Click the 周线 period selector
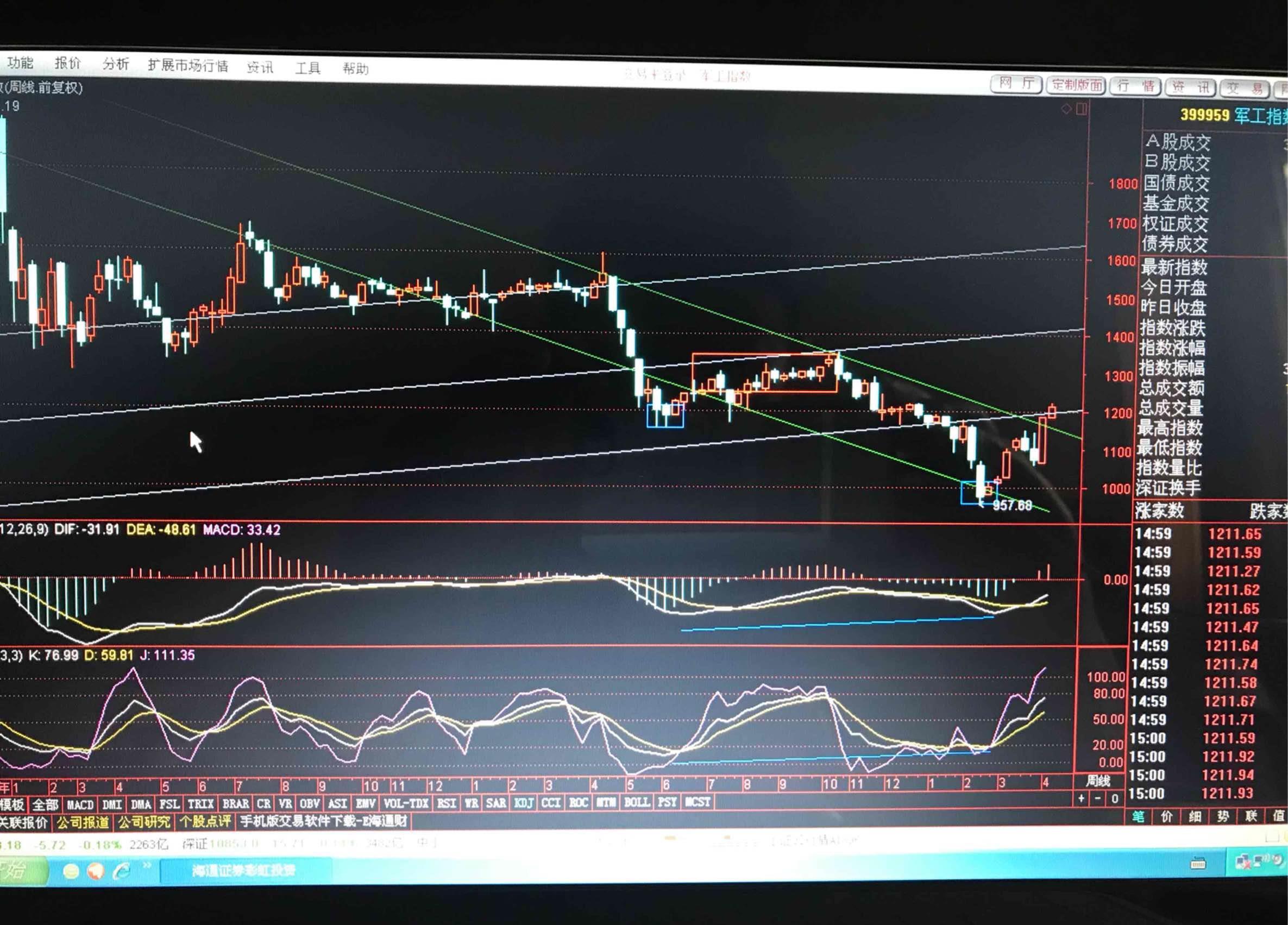1288x925 pixels. click(1098, 781)
